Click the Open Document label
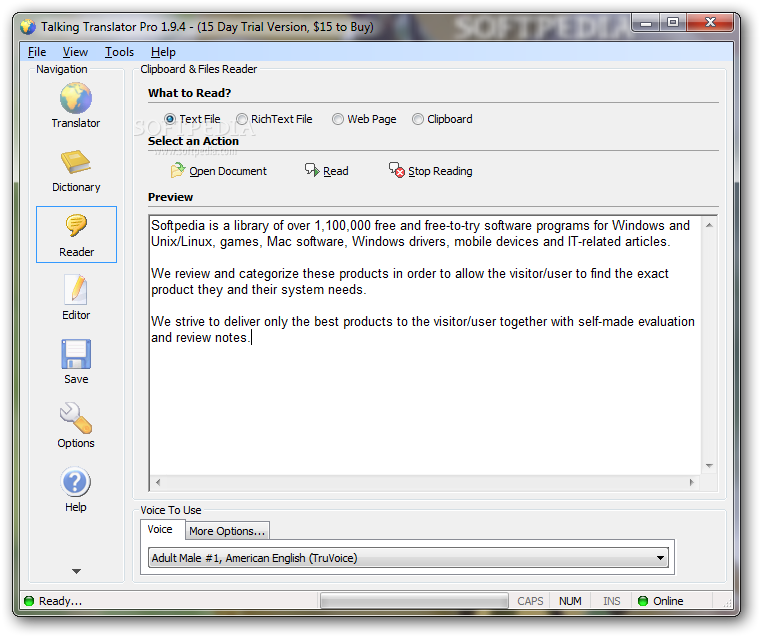The height and width of the screenshot is (637, 761). 228,171
